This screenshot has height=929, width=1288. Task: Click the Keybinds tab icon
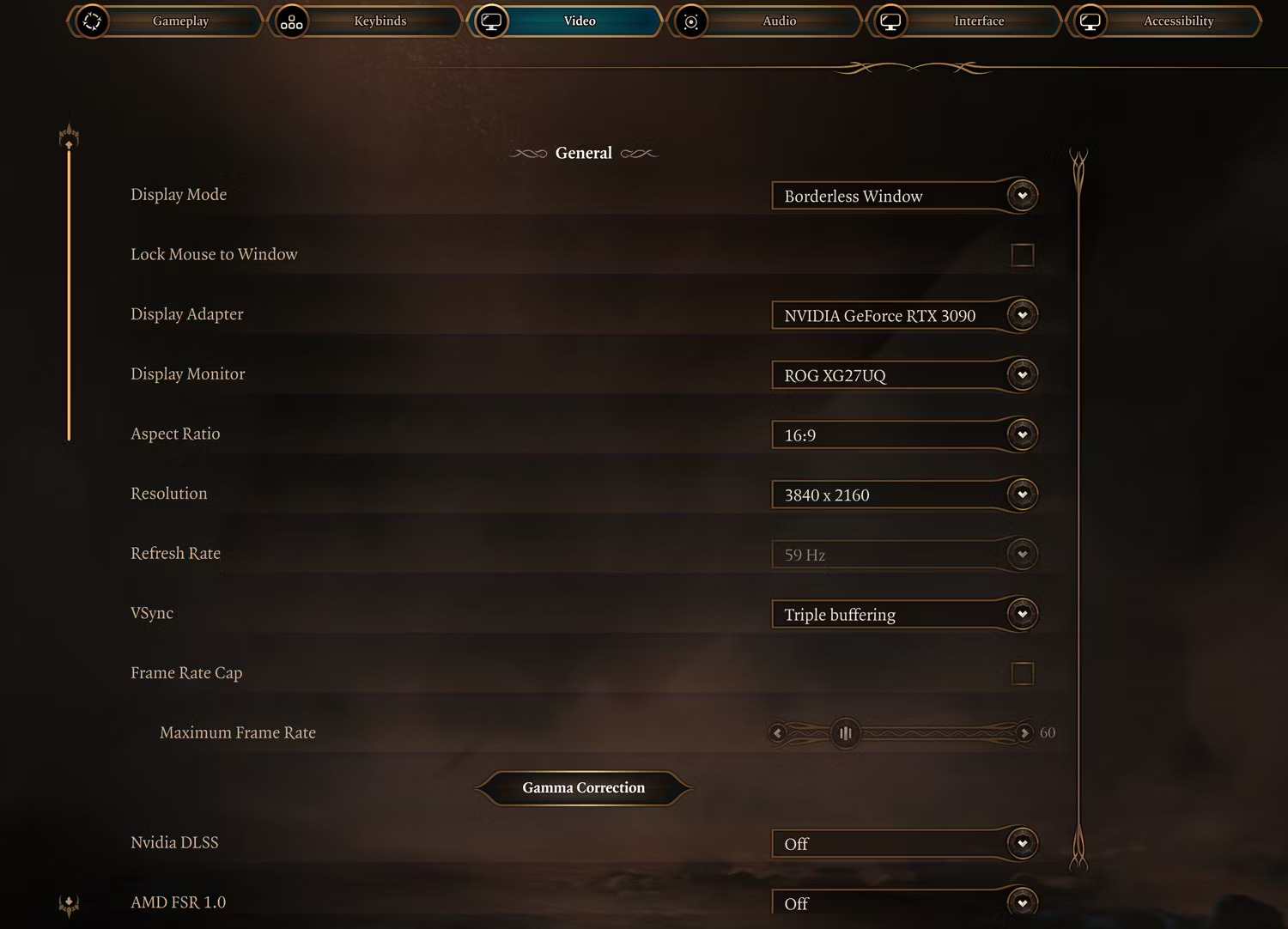tap(292, 21)
